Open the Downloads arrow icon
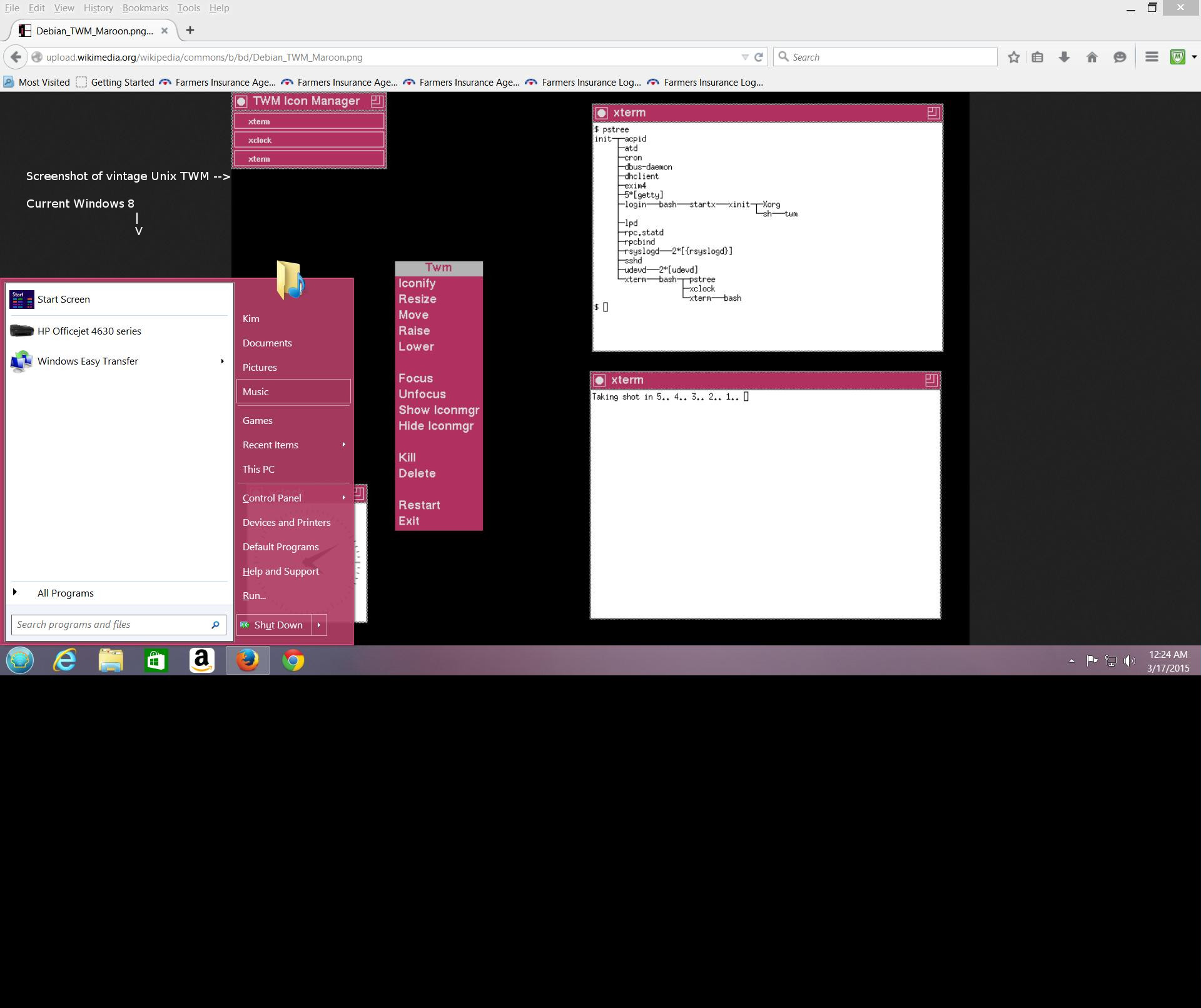This screenshot has width=1201, height=1008. pyautogui.click(x=1064, y=57)
